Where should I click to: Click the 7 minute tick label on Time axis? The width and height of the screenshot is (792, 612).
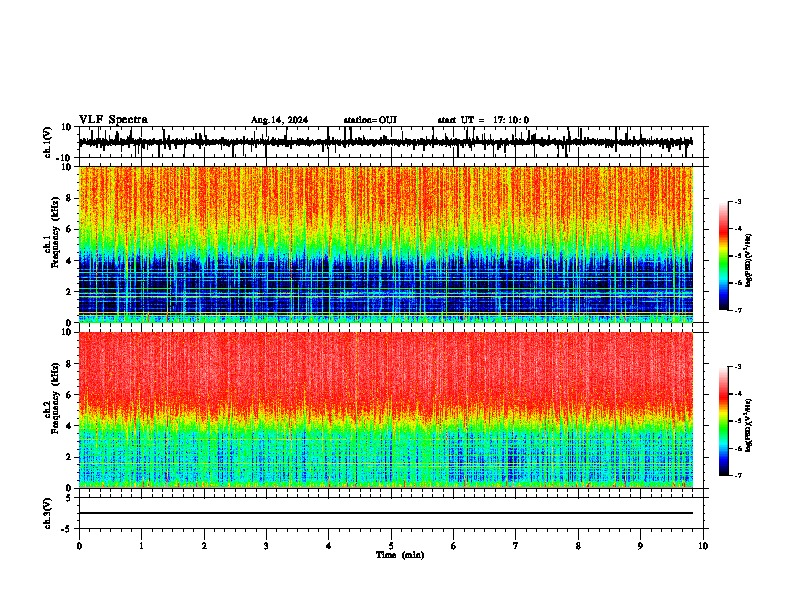point(516,546)
